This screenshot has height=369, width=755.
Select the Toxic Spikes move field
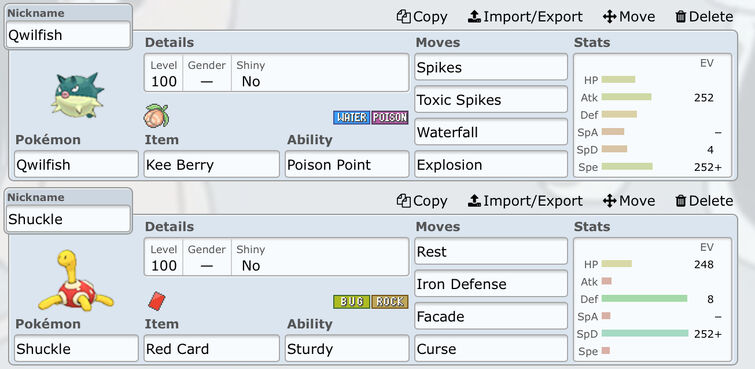(491, 100)
